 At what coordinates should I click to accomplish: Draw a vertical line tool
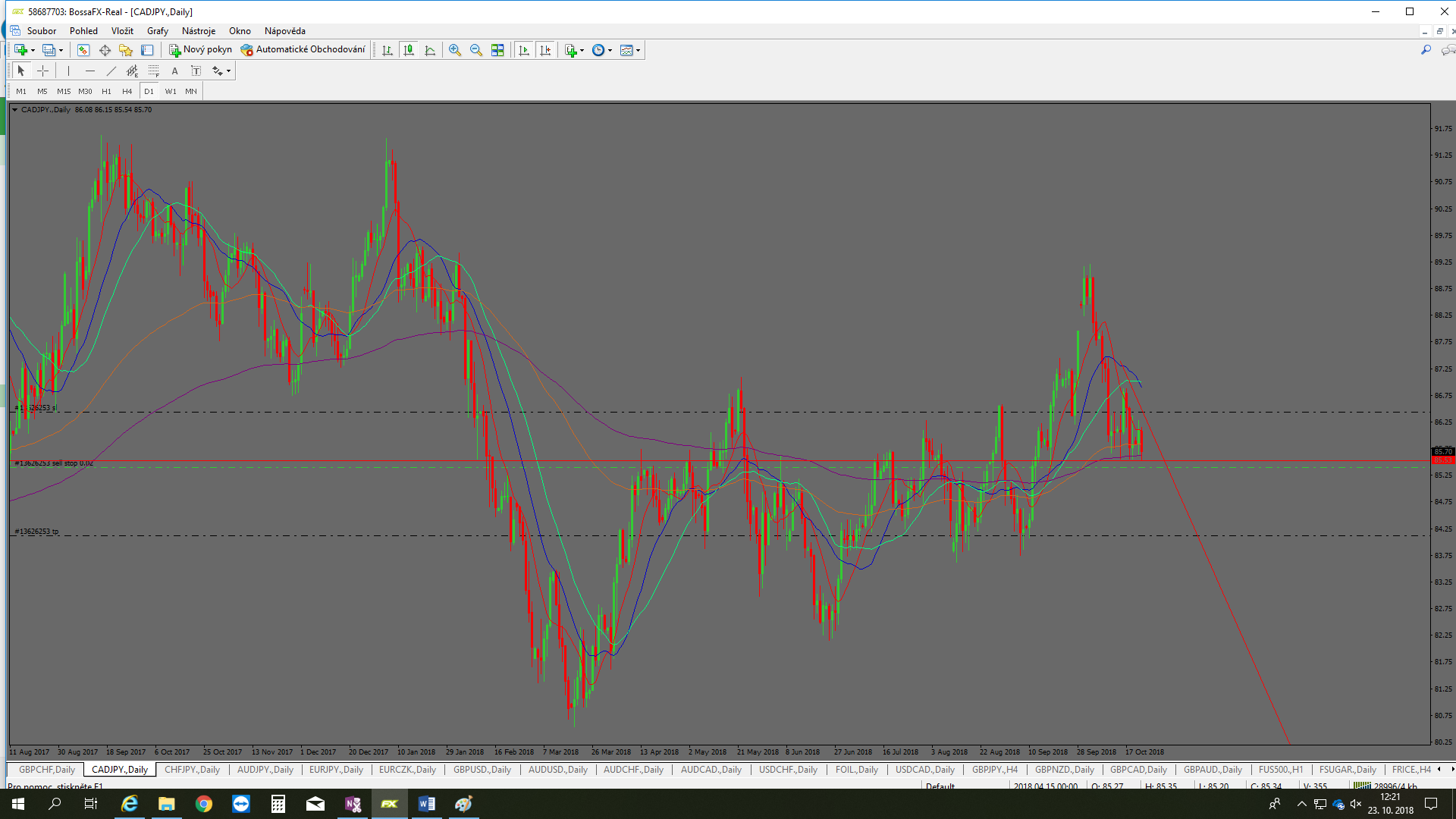click(x=68, y=71)
